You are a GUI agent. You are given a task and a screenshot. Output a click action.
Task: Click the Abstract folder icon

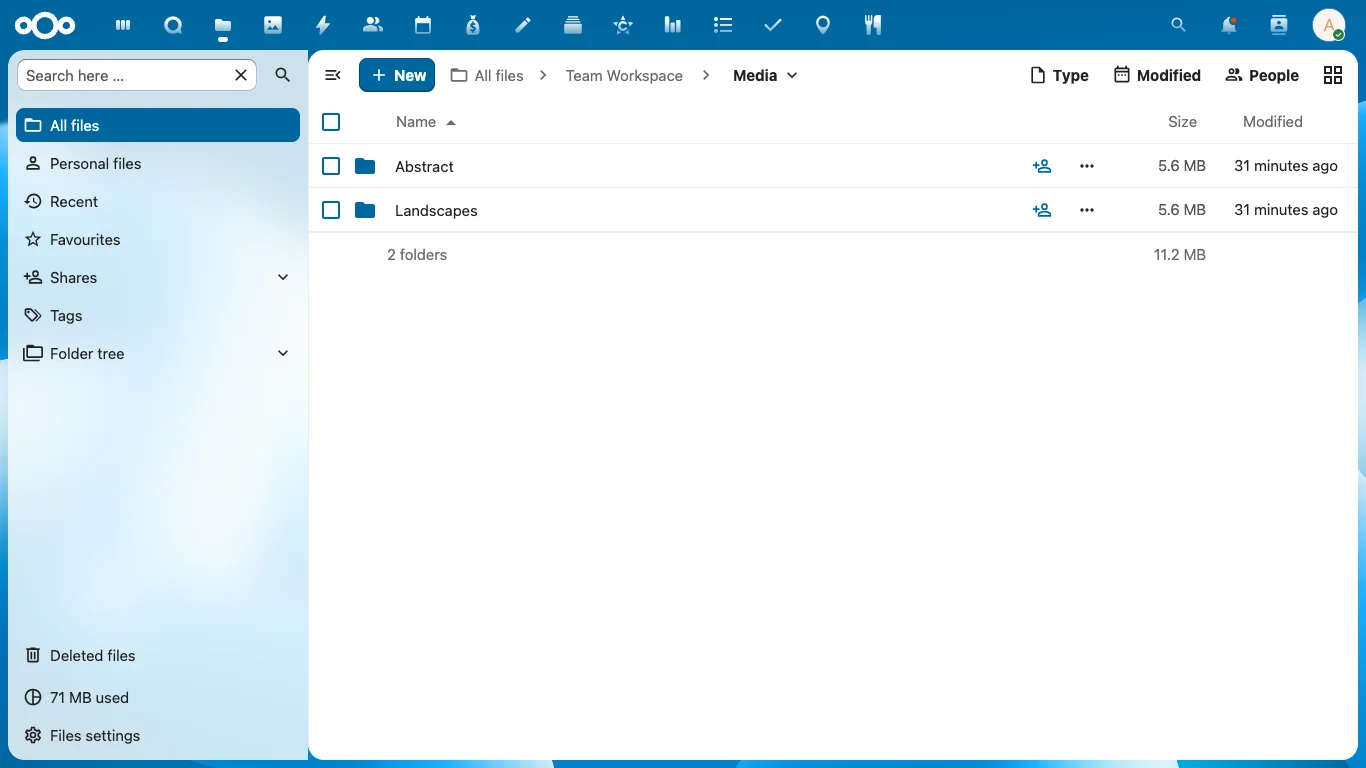[365, 166]
